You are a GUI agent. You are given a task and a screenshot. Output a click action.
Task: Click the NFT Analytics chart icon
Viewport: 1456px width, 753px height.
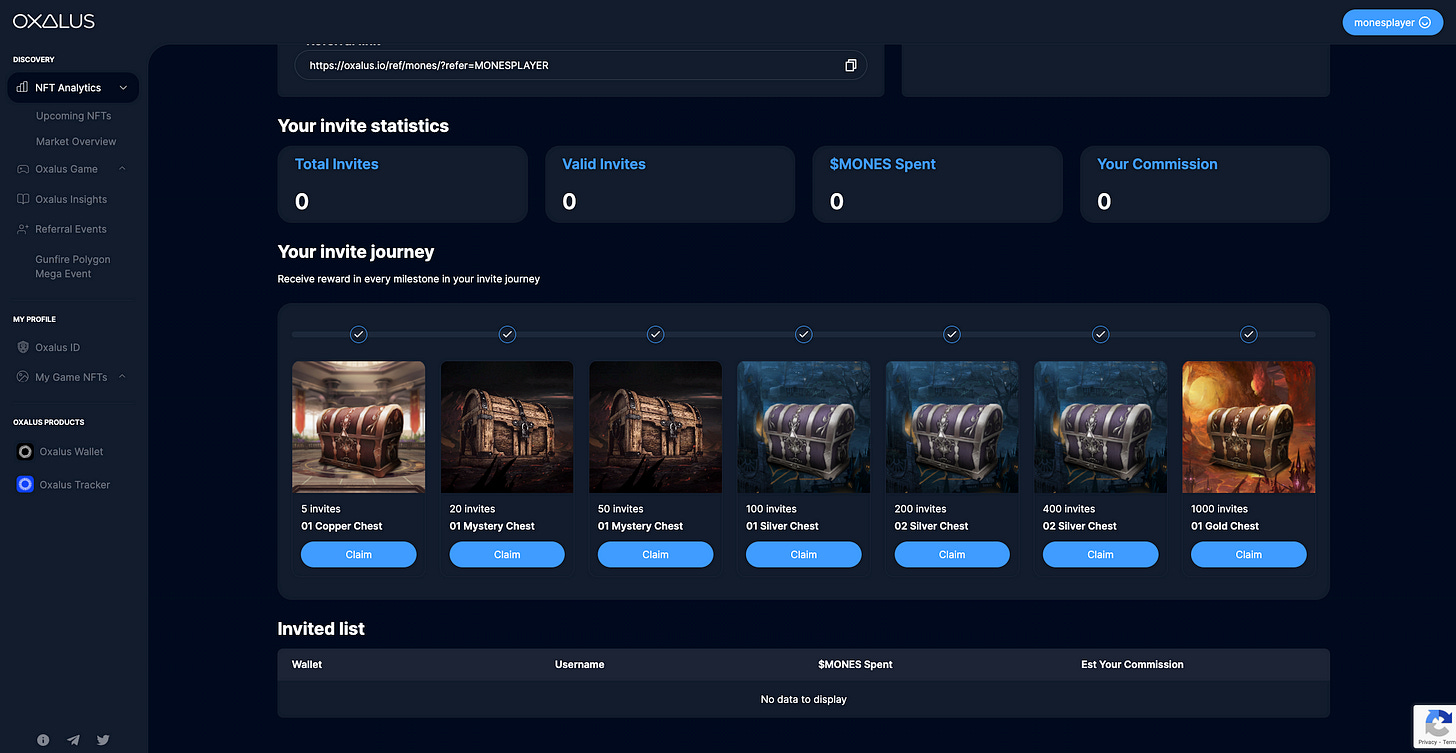[x=22, y=88]
